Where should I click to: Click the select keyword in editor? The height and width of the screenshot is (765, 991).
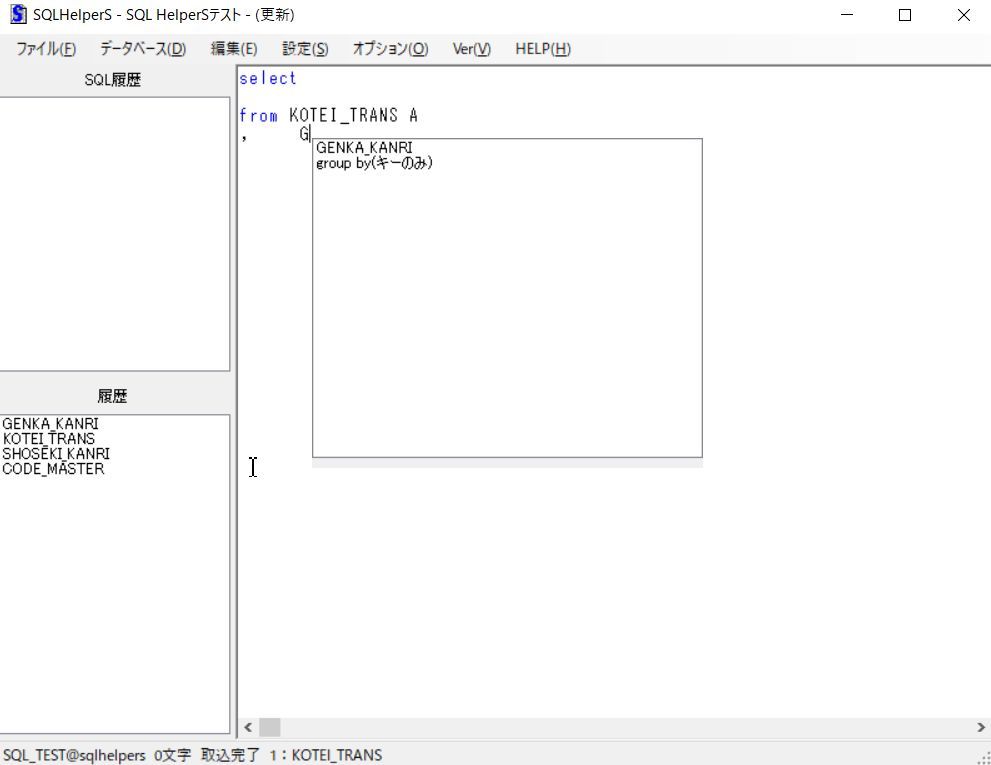(268, 78)
